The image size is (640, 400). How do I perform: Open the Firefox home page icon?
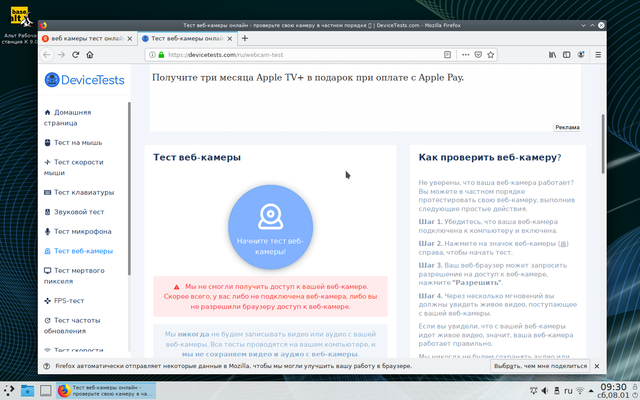click(90, 55)
